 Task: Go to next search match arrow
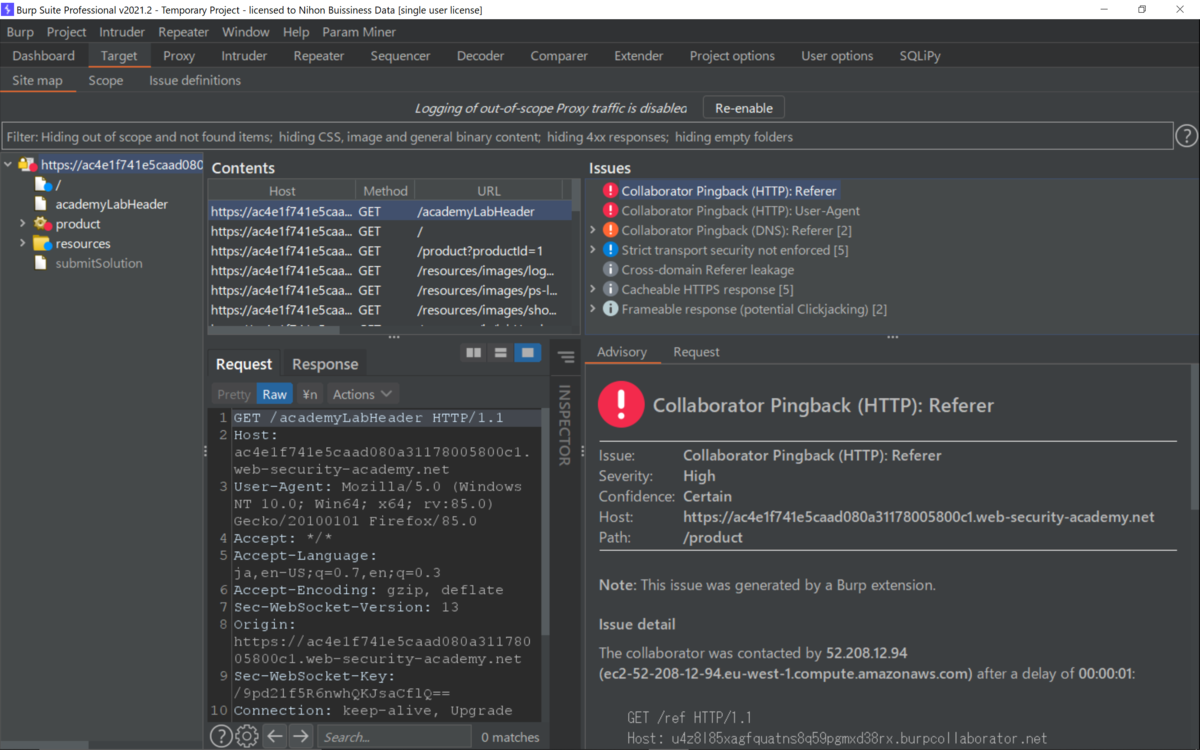[301, 737]
